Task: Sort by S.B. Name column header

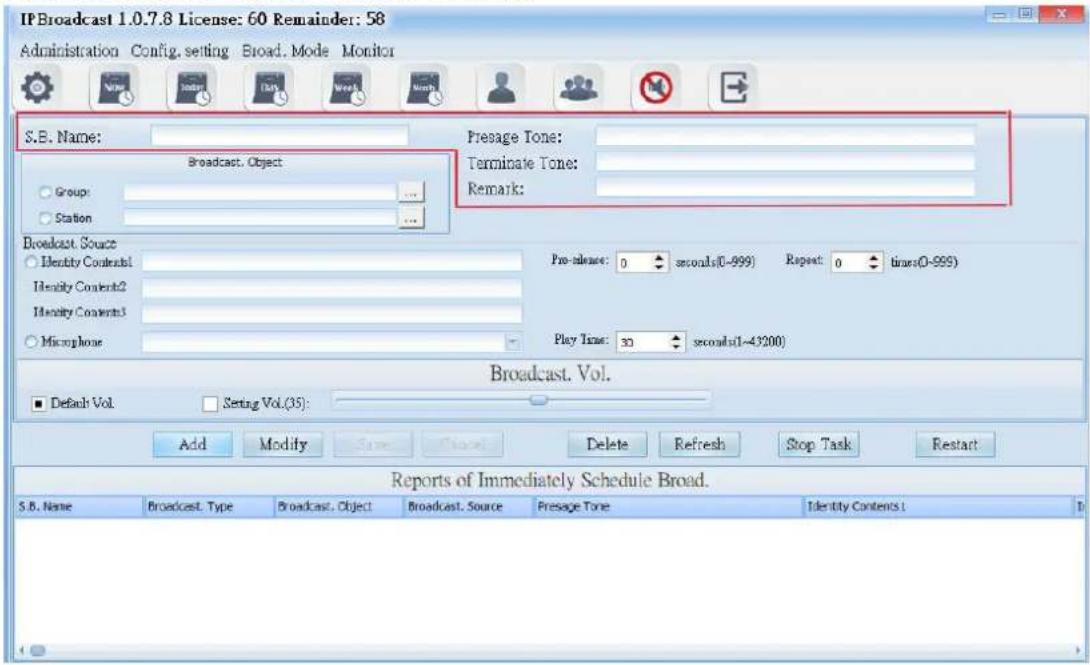Action: coord(79,507)
